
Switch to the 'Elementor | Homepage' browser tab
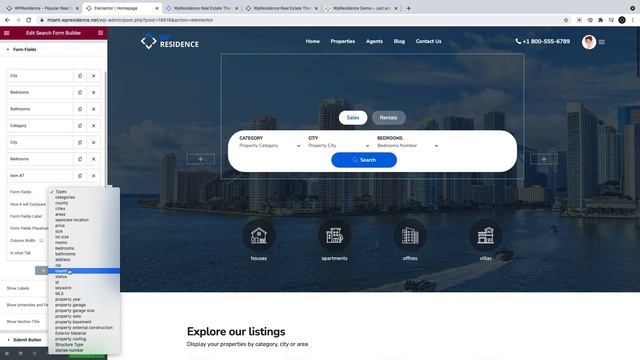[x=122, y=8]
